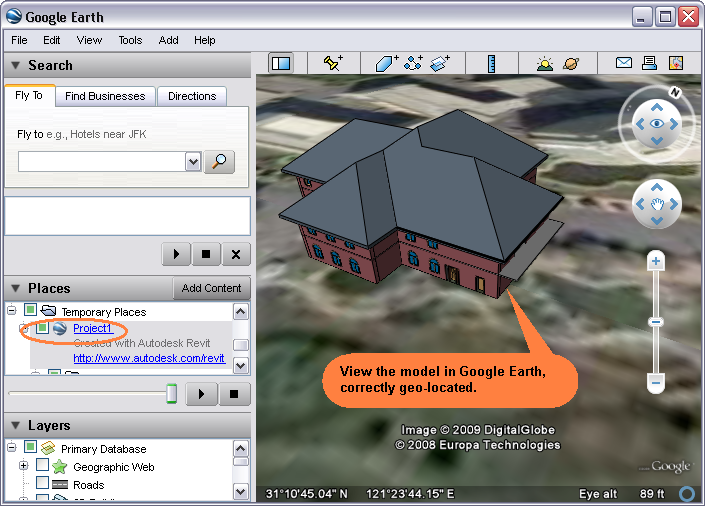Add a polygon from toolbar
This screenshot has width=705, height=506.
coord(387,63)
